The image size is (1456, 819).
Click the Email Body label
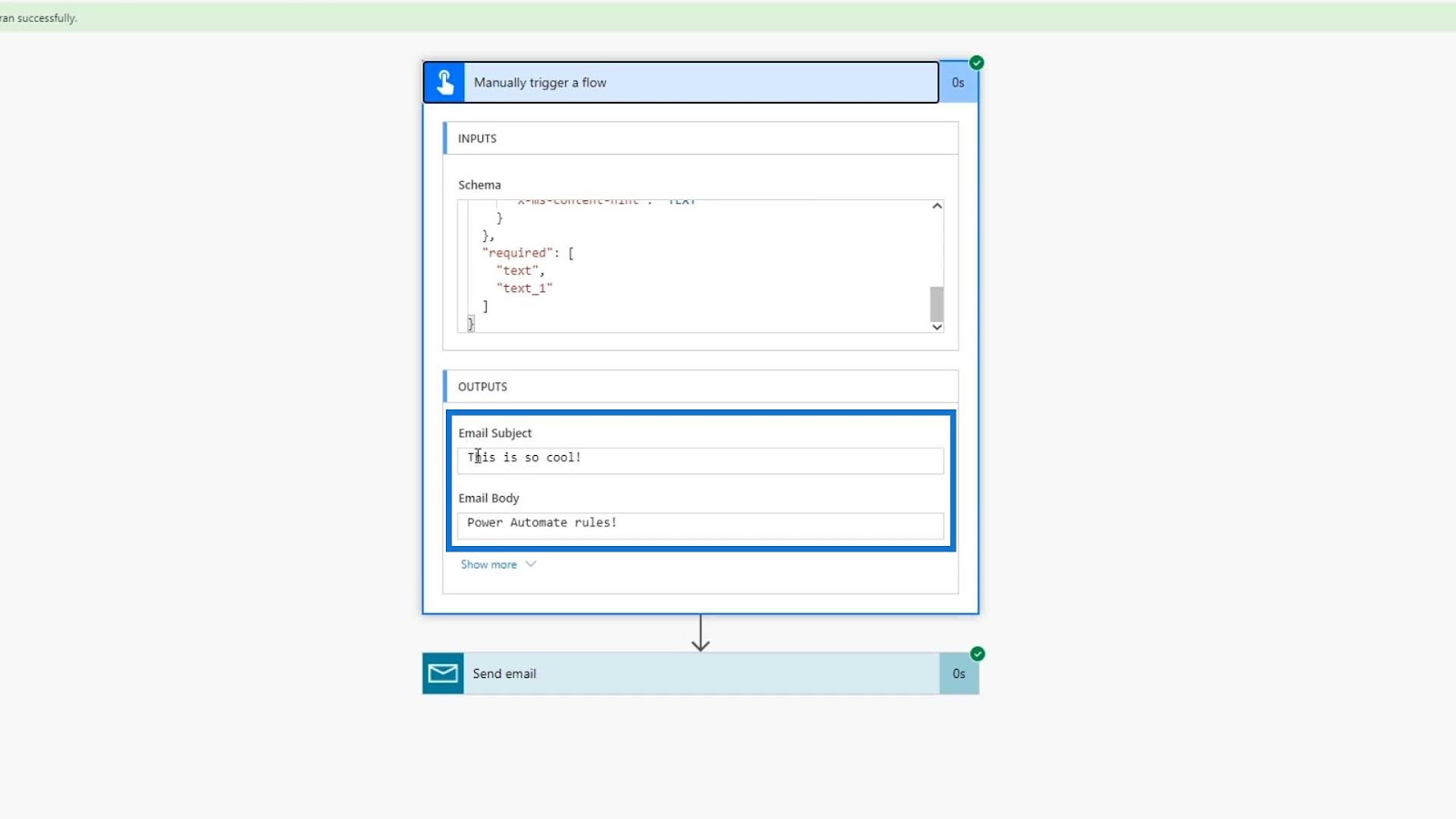click(x=489, y=498)
